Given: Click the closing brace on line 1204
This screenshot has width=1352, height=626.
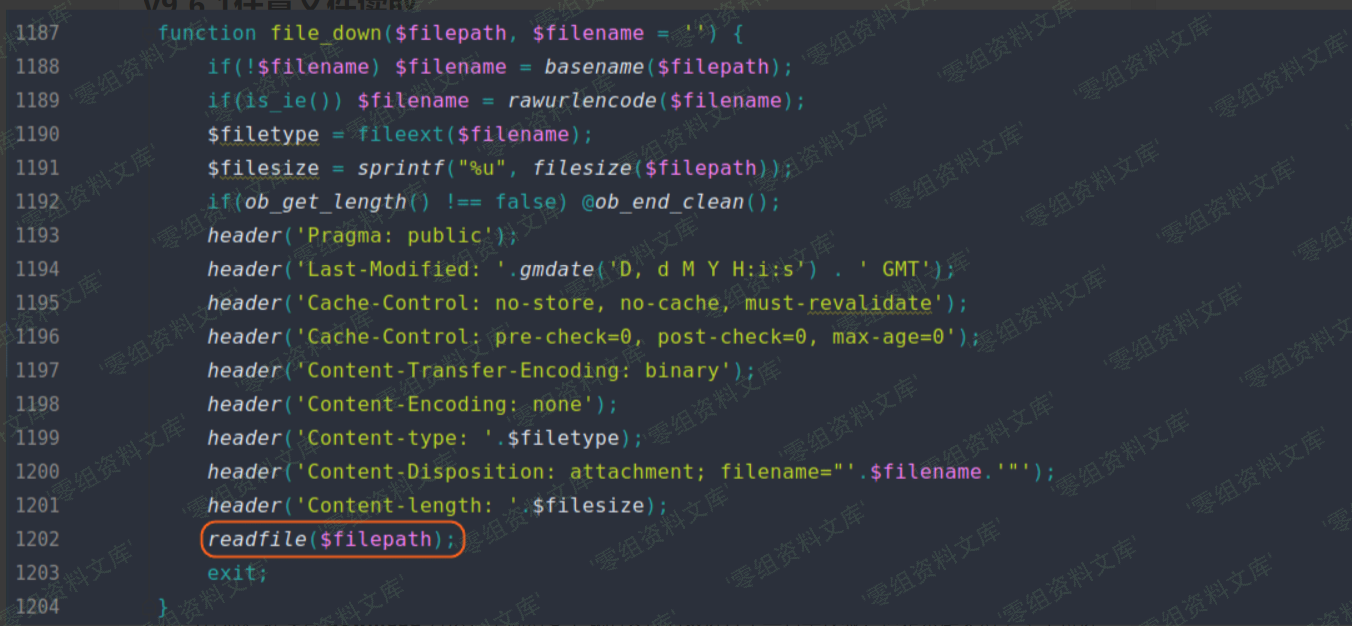Looking at the screenshot, I should 163,607.
